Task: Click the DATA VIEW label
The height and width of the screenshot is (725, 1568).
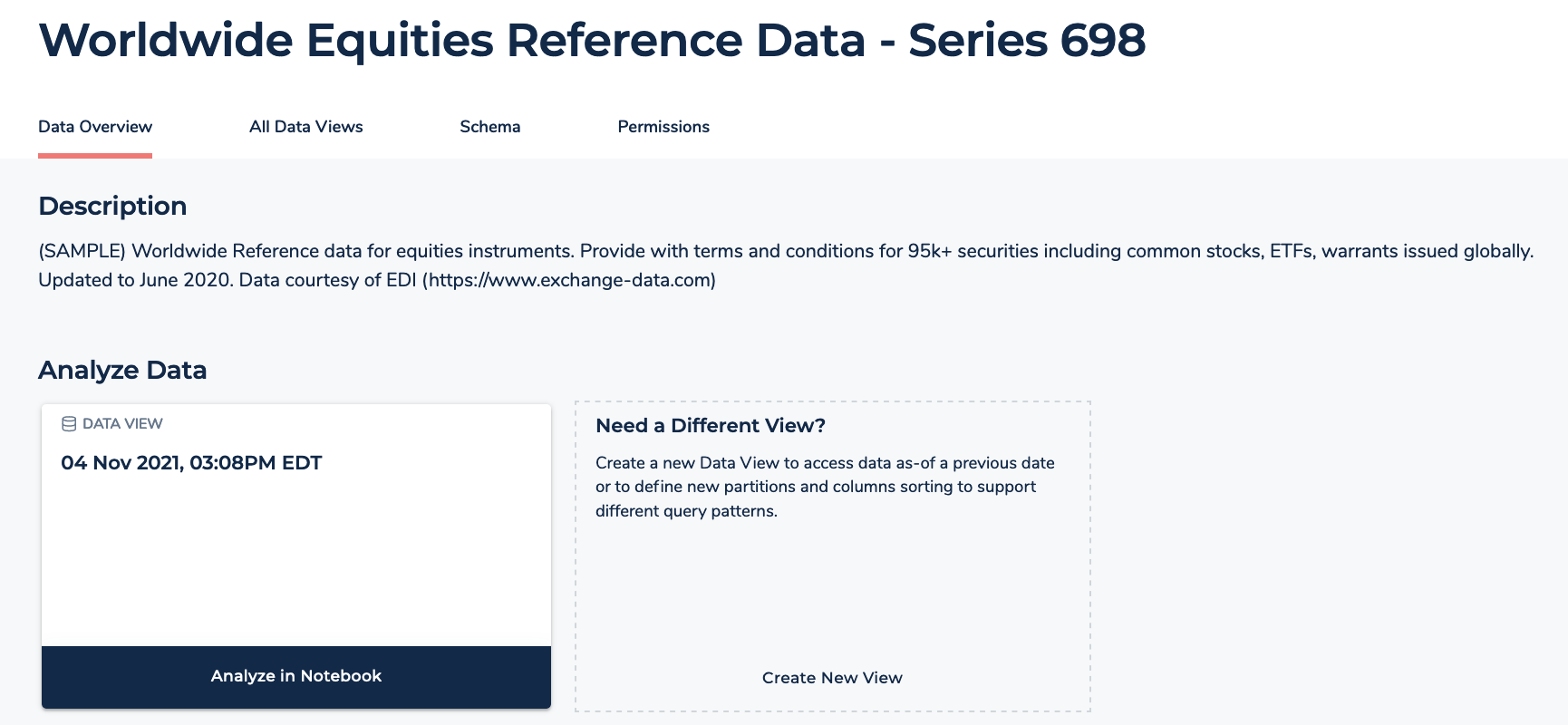Action: click(x=122, y=422)
